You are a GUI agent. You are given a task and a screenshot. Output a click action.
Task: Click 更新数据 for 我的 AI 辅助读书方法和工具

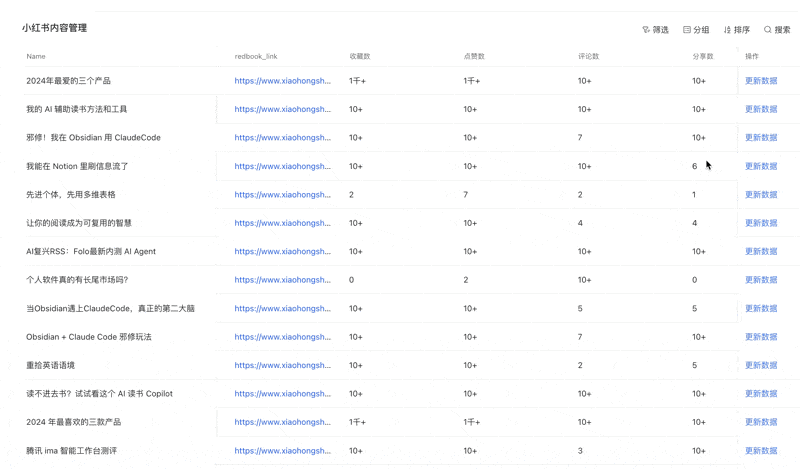[761, 109]
